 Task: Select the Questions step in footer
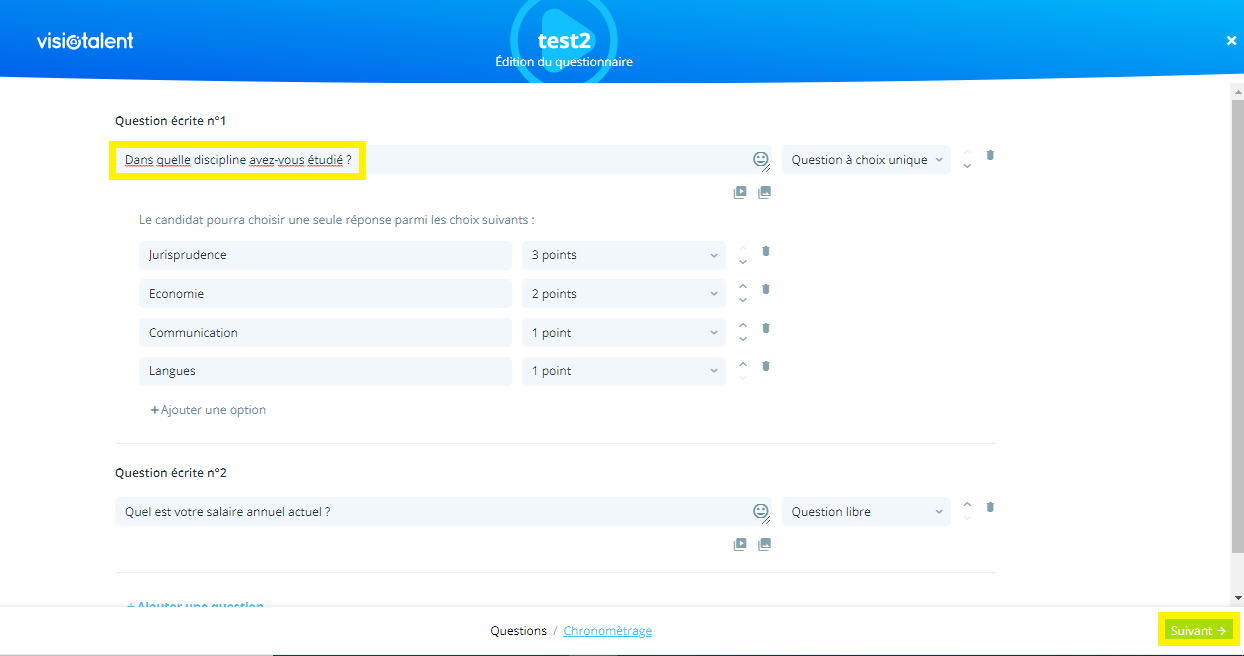click(518, 631)
